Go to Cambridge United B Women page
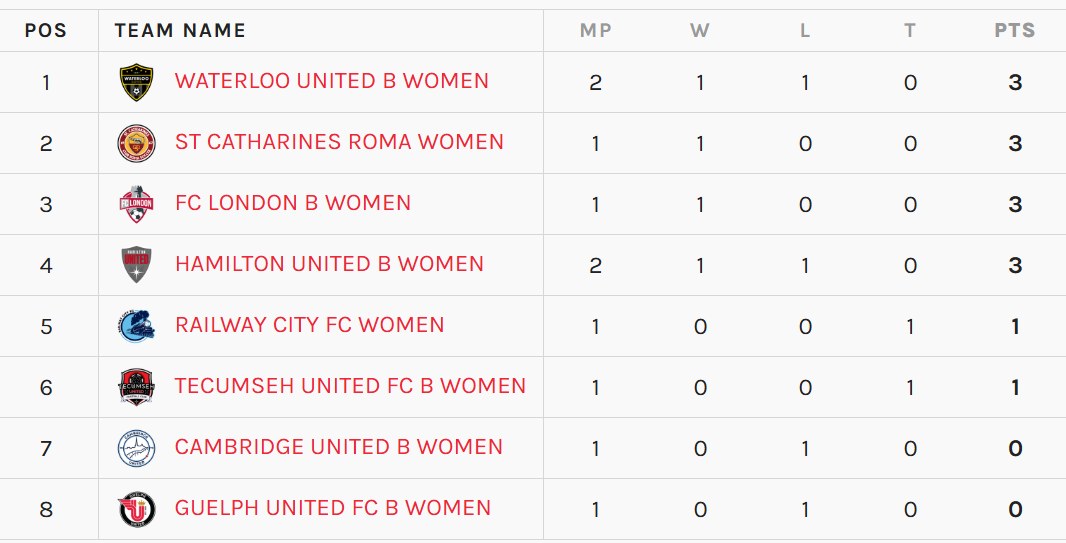This screenshot has width=1066, height=543. click(x=339, y=447)
